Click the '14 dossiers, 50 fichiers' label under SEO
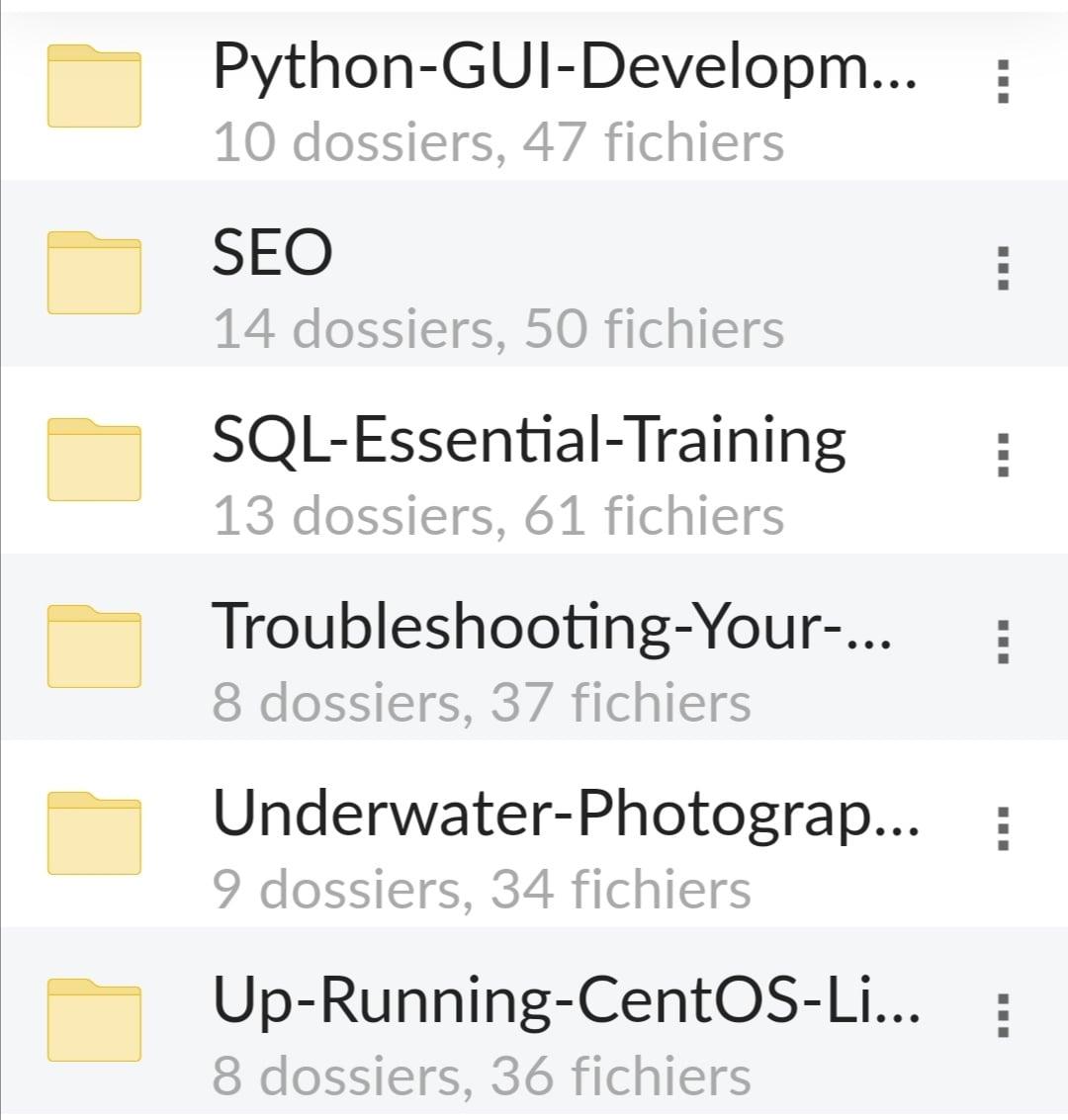 pyautogui.click(x=497, y=327)
